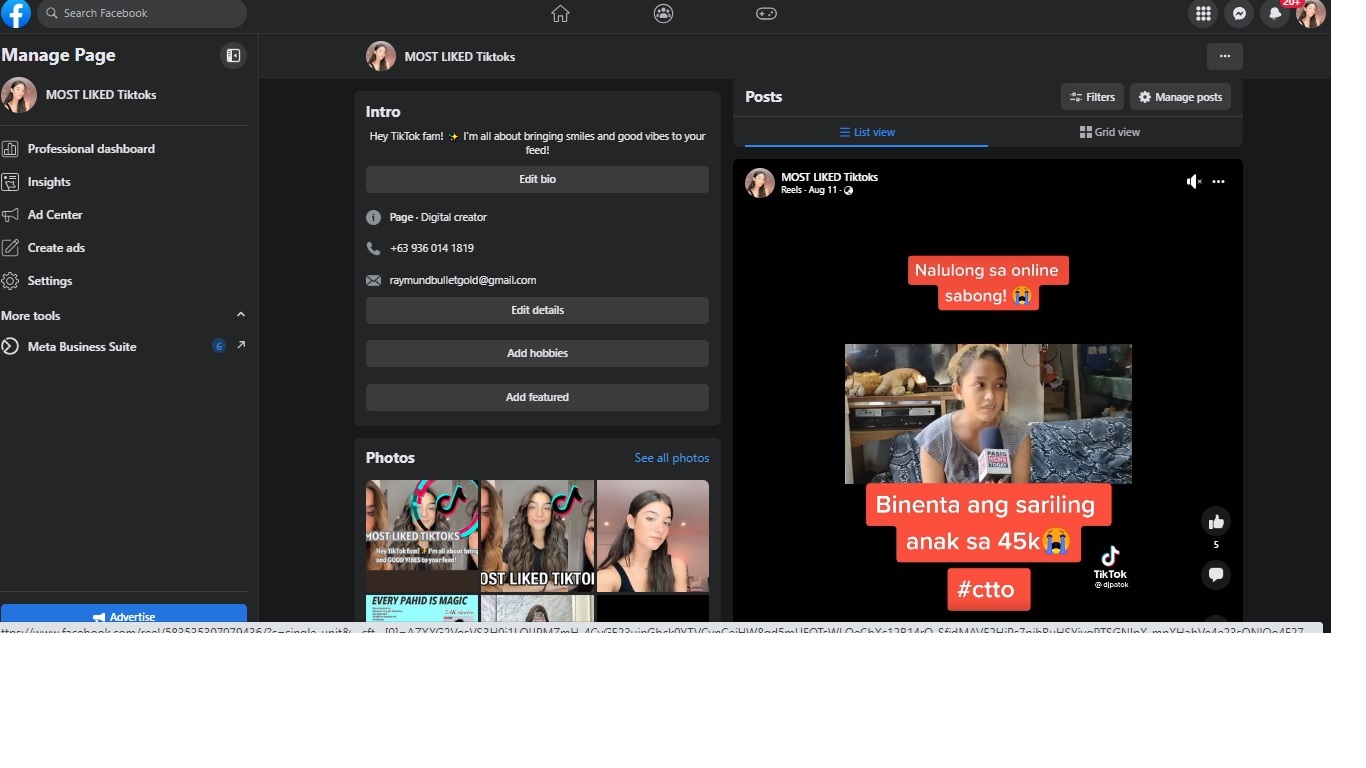Click the page avatar in the header bar
Image resolution: width=1366 pixels, height=768 pixels.
pos(381,56)
